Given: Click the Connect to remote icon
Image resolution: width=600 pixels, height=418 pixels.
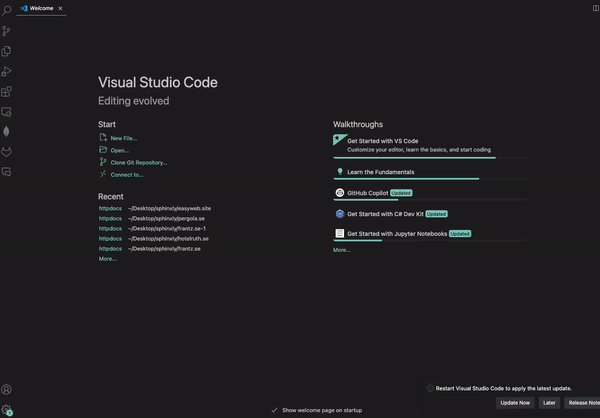Looking at the screenshot, I should coord(103,174).
